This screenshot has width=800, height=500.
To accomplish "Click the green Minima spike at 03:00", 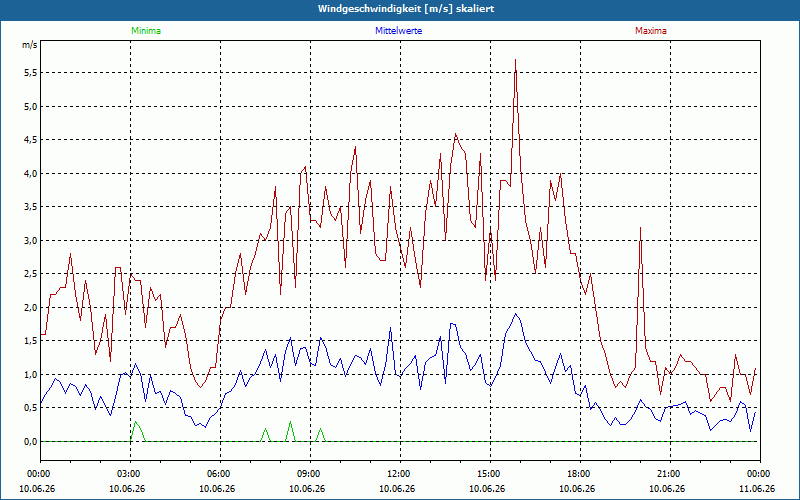I will (135, 422).
